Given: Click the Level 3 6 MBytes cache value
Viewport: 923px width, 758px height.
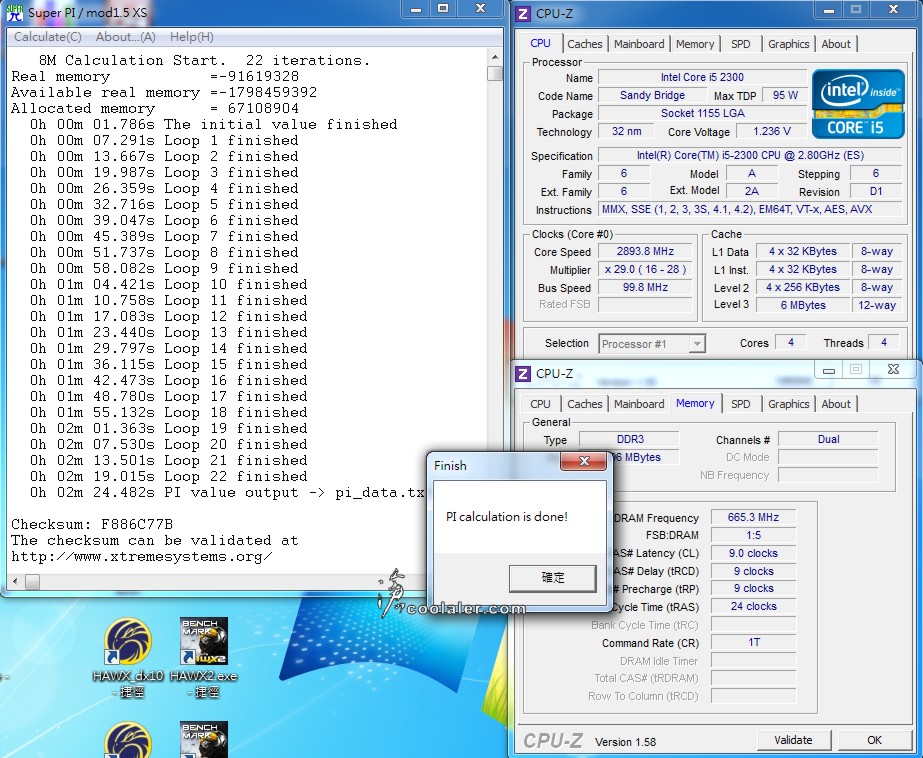Looking at the screenshot, I should coord(803,305).
